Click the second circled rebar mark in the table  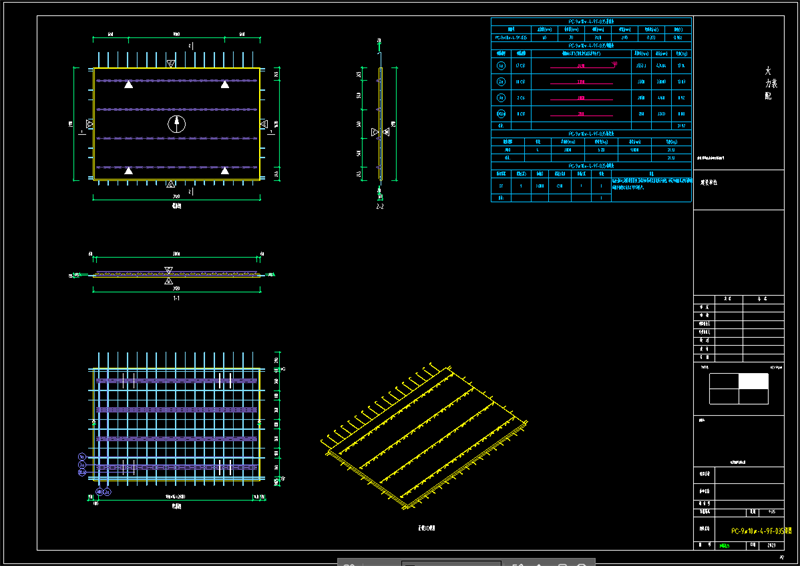[501, 82]
